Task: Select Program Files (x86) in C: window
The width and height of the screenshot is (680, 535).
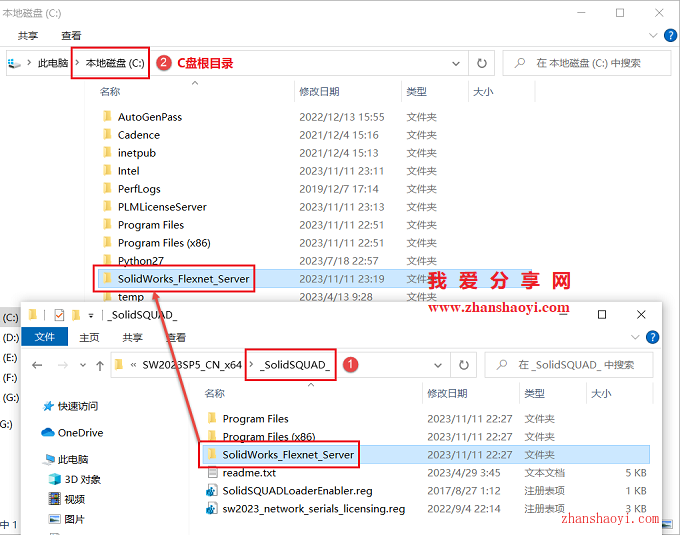Action: pyautogui.click(x=164, y=243)
